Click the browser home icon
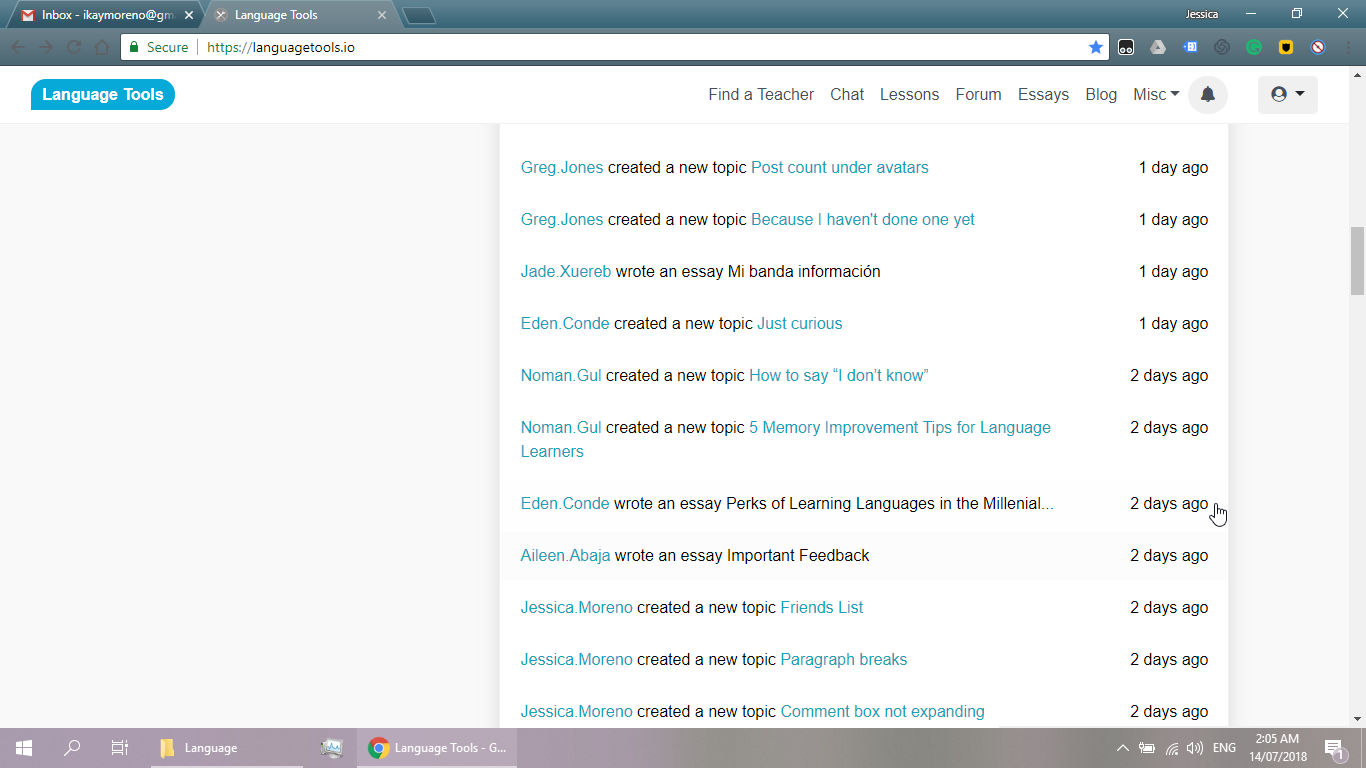 click(102, 47)
